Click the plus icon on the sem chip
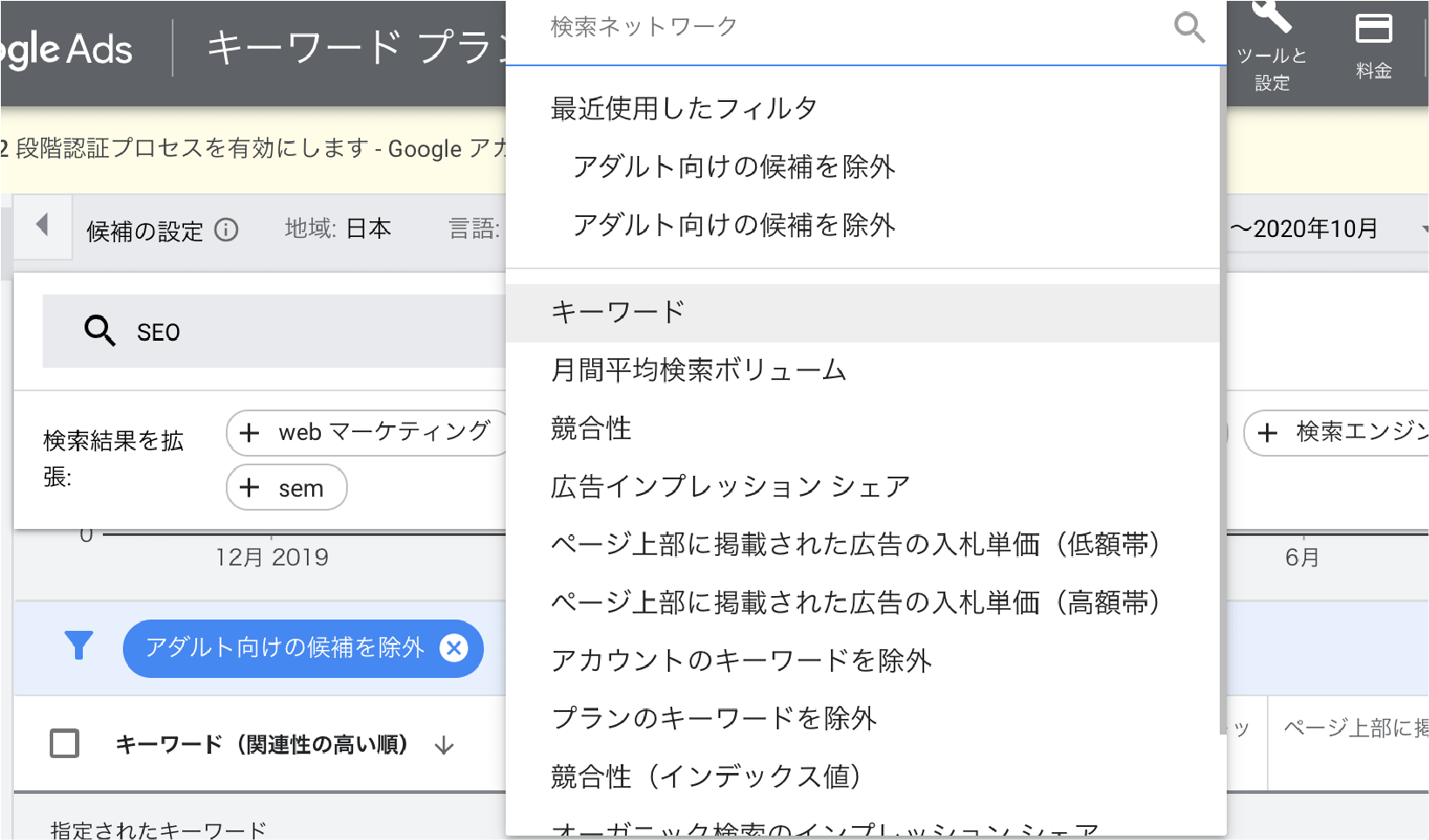The height and width of the screenshot is (840, 1429). pos(251,488)
